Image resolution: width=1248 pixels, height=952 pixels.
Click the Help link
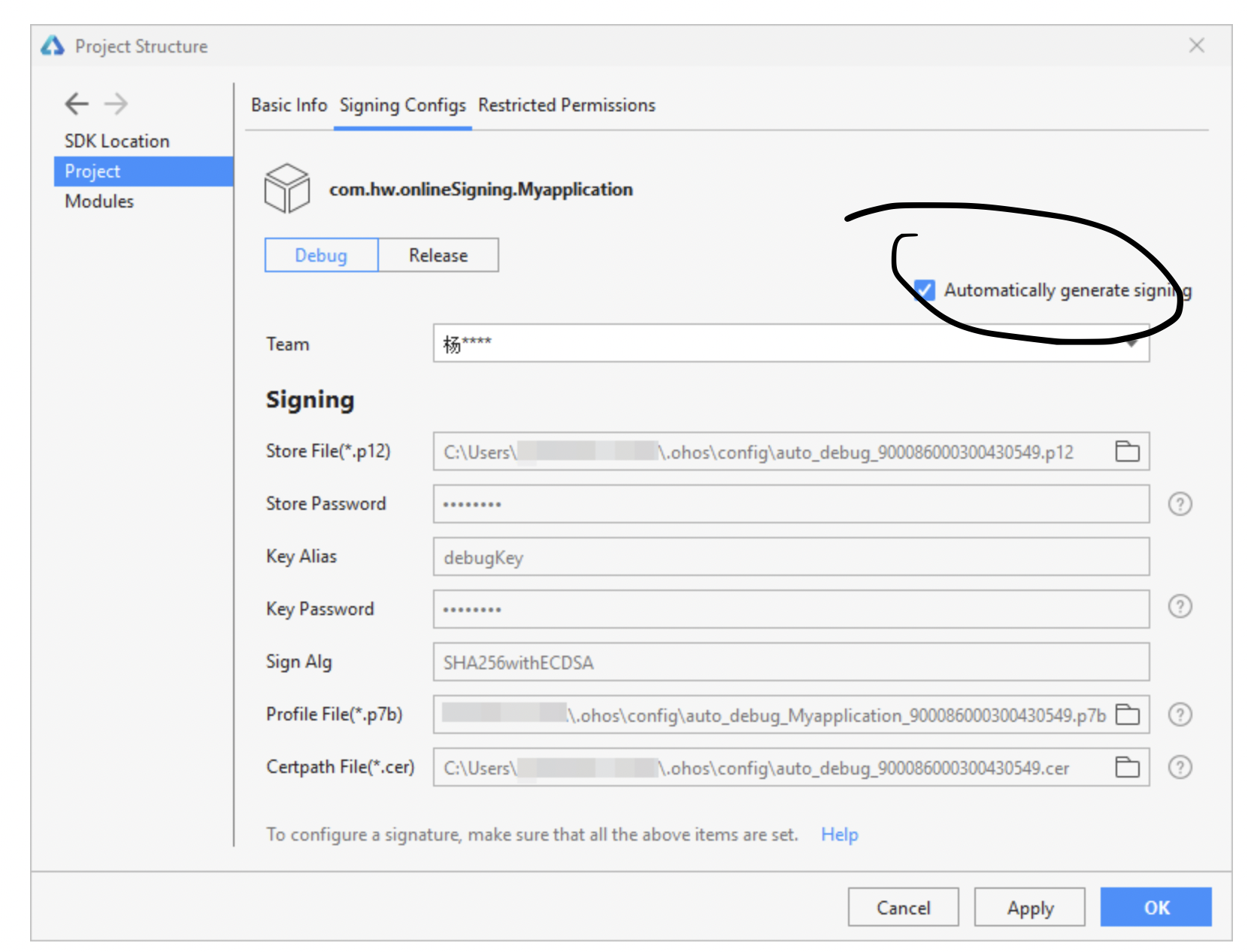838,834
